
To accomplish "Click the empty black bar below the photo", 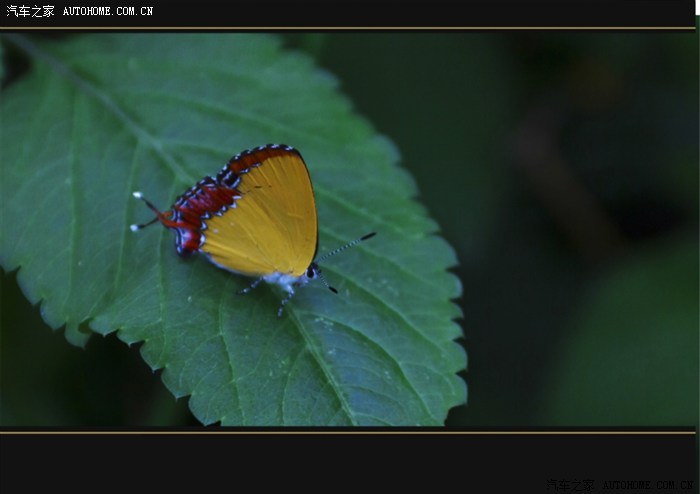I will click(x=300, y=462).
